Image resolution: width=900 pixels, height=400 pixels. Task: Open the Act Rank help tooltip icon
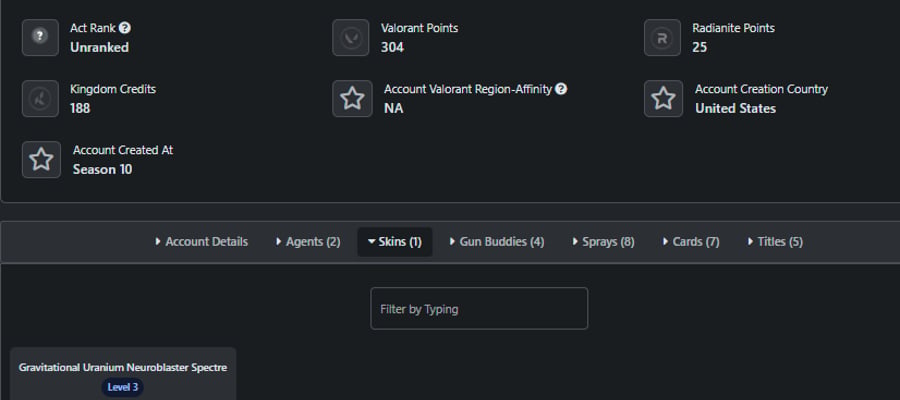(125, 28)
